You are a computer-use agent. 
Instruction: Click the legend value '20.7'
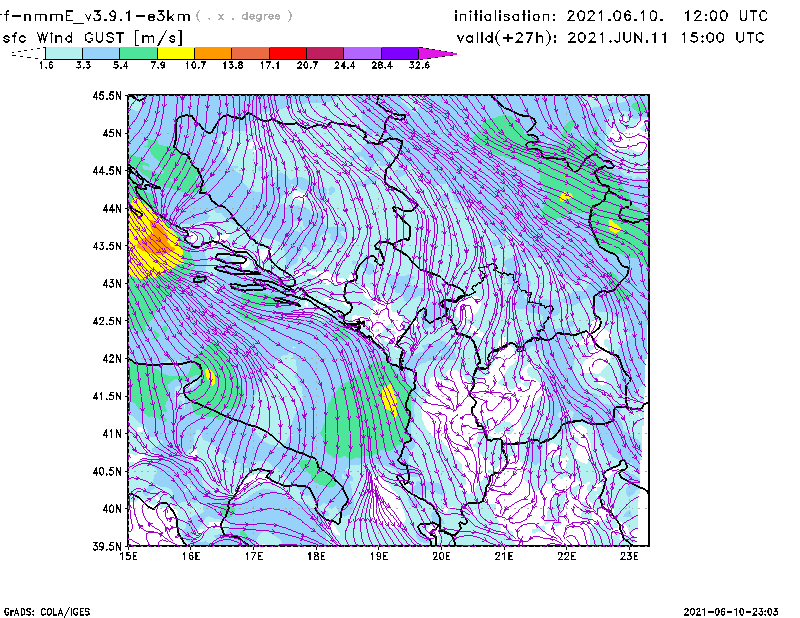click(307, 65)
